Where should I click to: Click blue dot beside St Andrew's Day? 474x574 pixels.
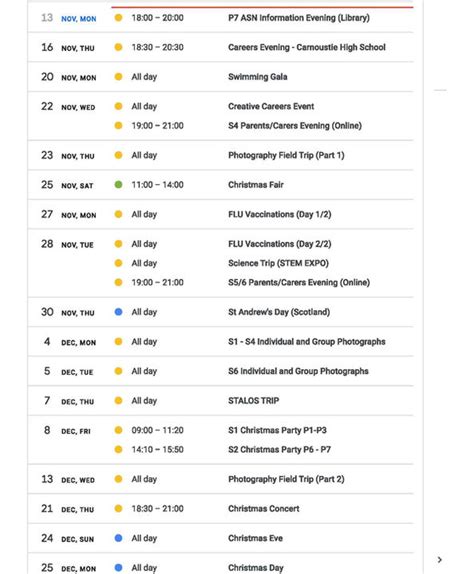point(118,312)
